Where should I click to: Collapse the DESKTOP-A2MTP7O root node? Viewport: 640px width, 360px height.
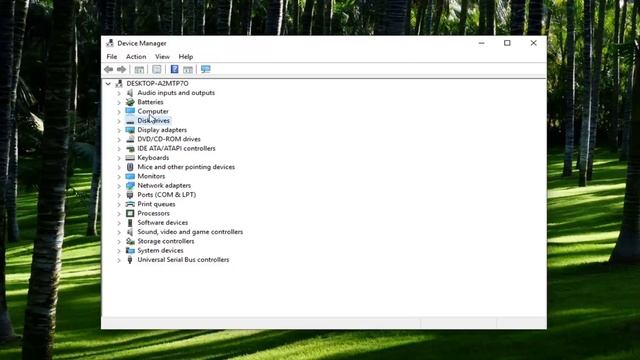[x=108, y=84]
